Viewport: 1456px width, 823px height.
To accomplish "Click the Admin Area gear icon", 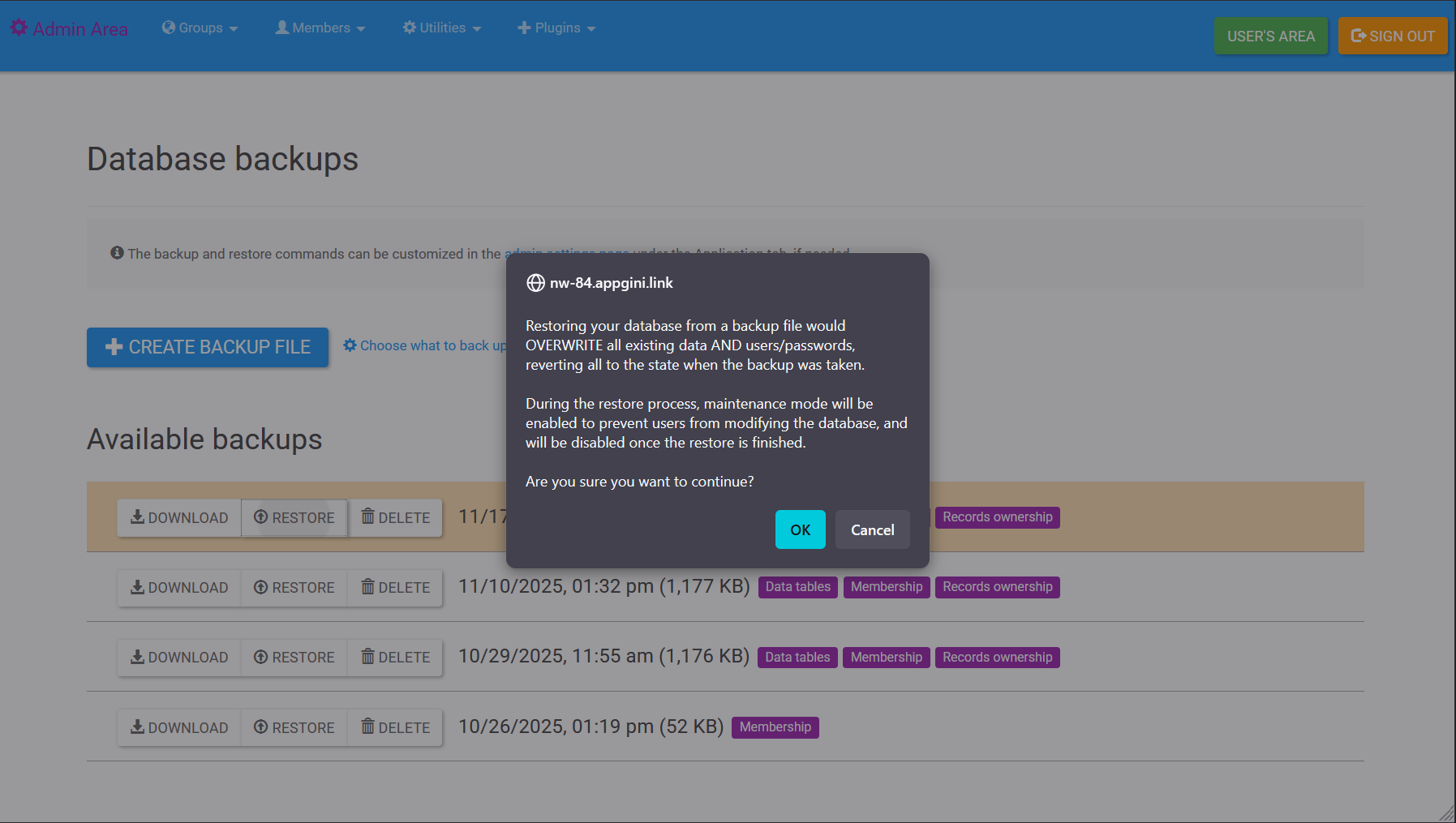I will (x=19, y=28).
